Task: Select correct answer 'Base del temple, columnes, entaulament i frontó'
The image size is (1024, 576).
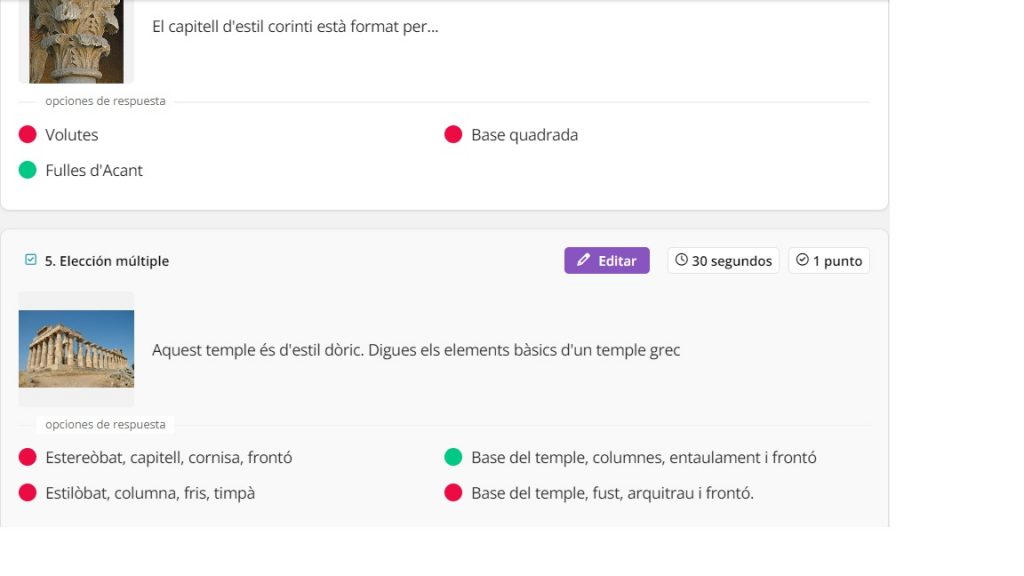Action: 643,458
